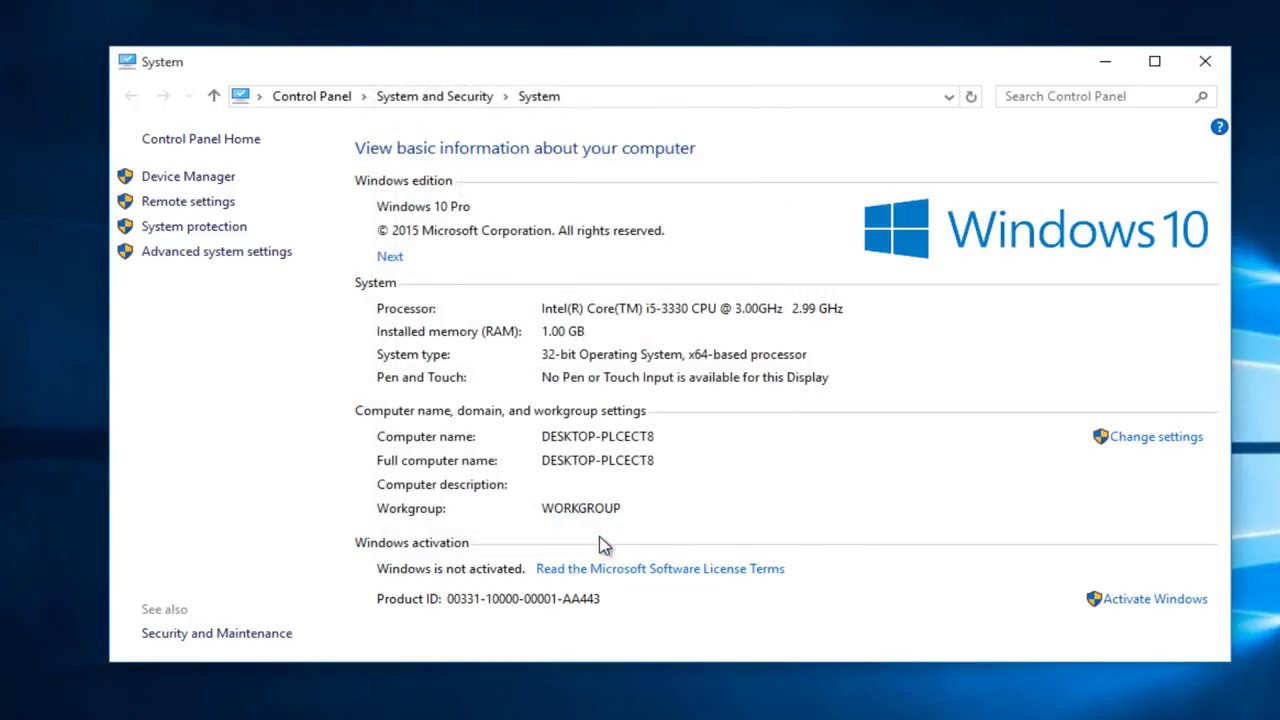
Task: Select the 'WORKGROUP' workgroup value
Action: [x=581, y=508]
